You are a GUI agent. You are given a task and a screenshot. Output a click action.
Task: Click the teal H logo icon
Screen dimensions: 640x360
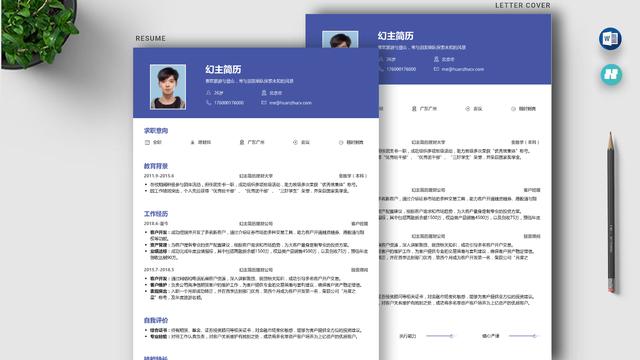611,74
